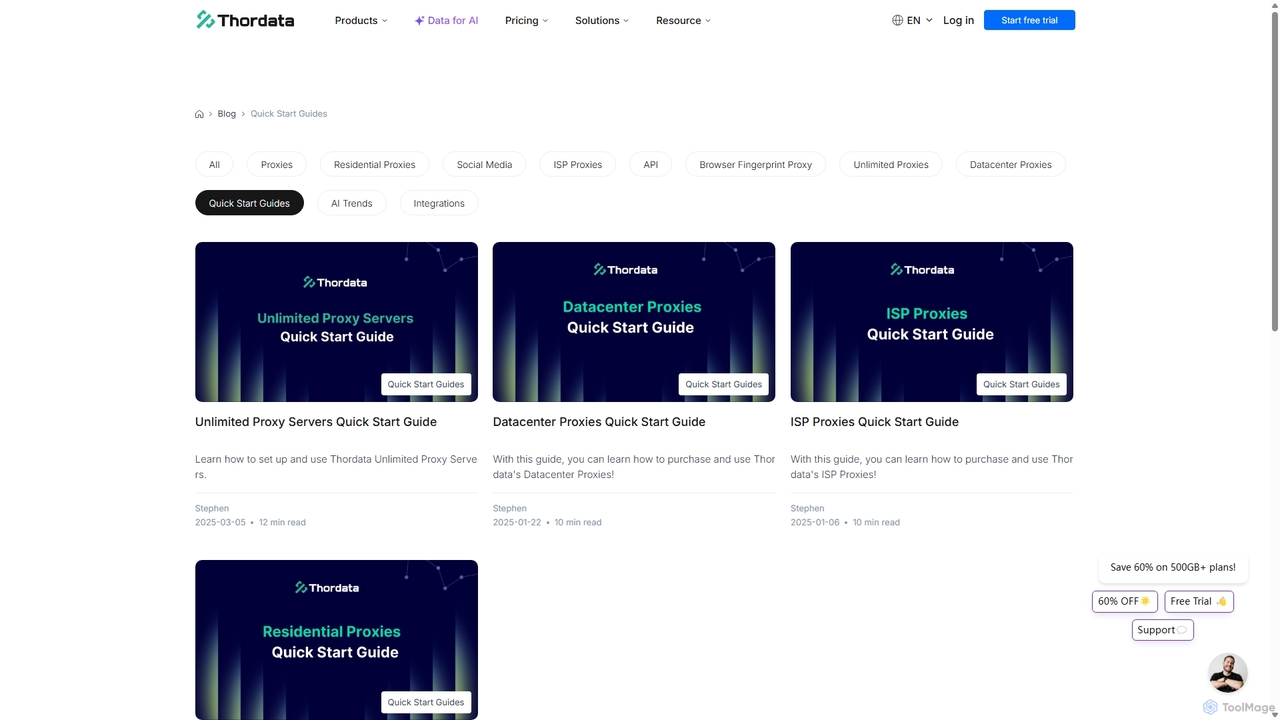Click Start free trial button
Image resolution: width=1280 pixels, height=720 pixels.
point(1029,20)
